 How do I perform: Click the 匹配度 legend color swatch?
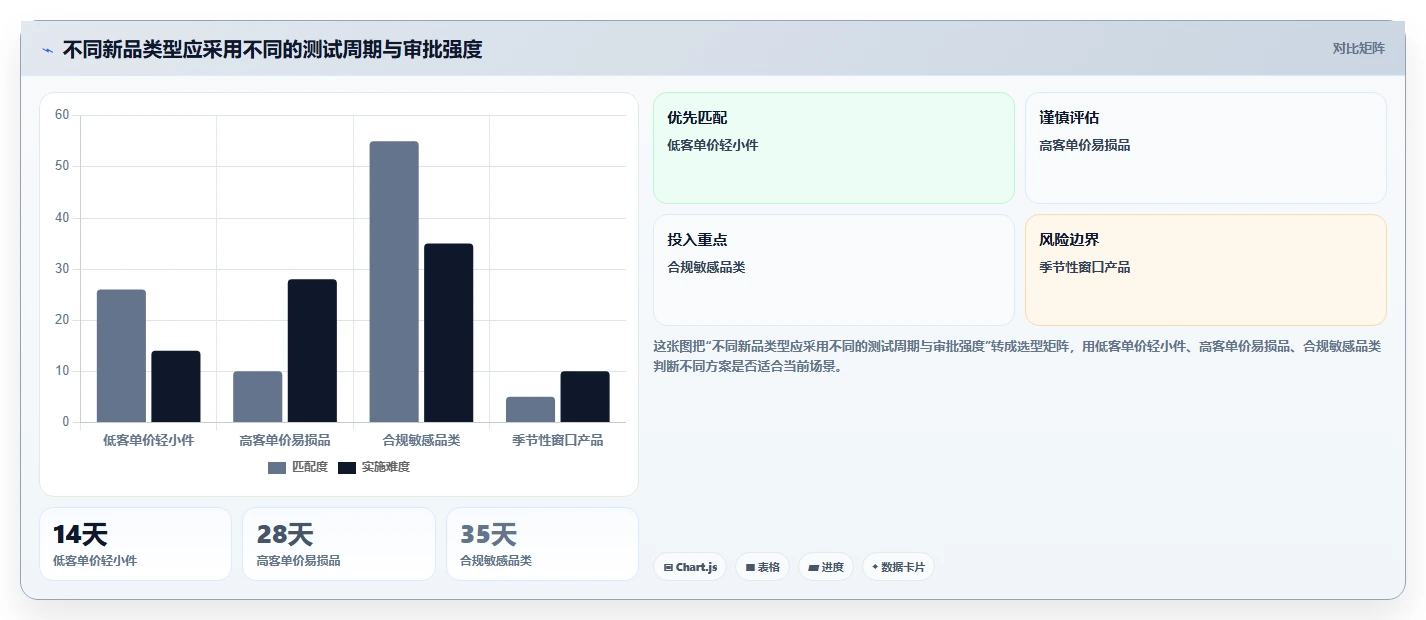point(277,468)
